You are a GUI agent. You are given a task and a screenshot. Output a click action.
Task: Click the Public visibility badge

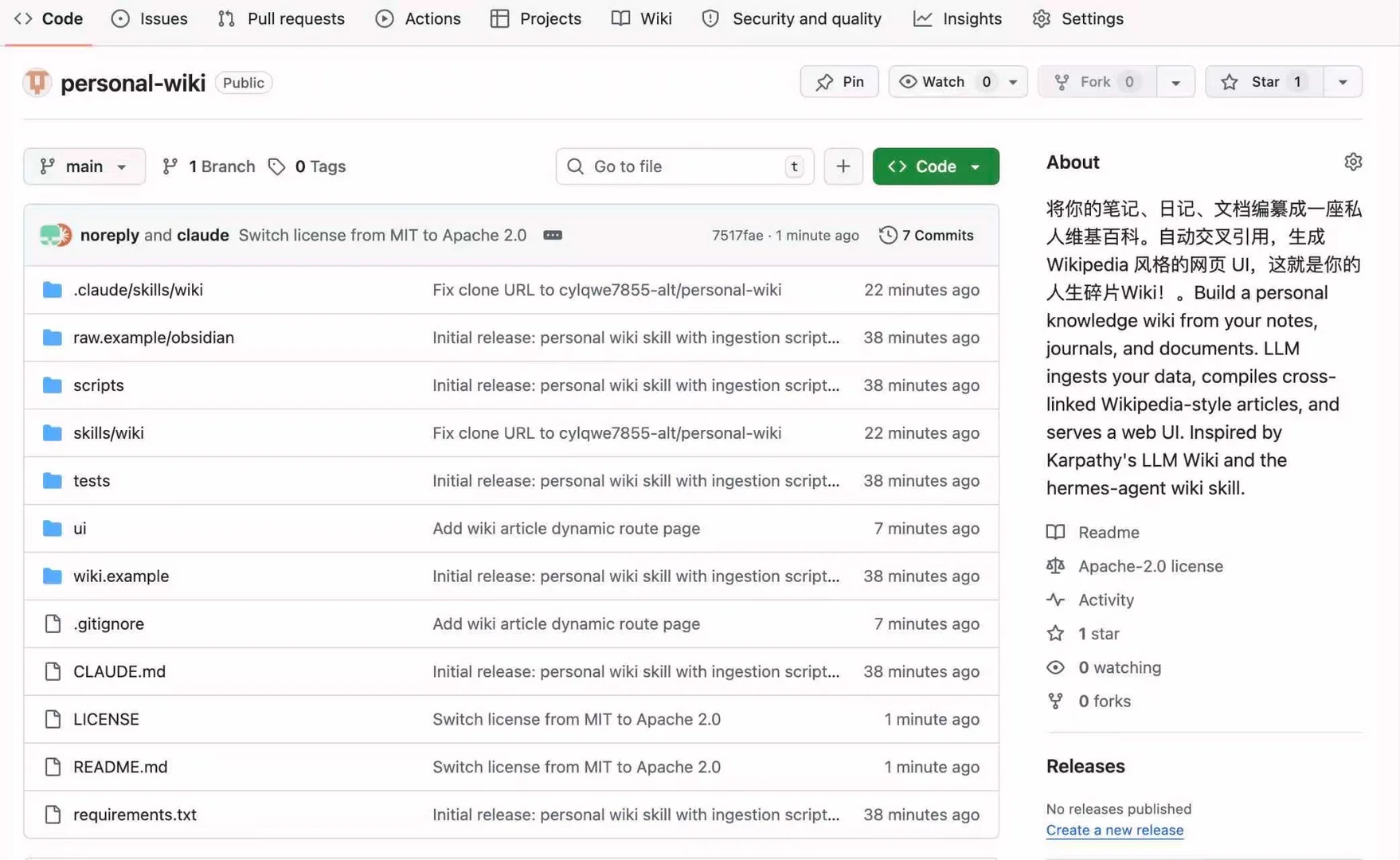click(x=244, y=83)
